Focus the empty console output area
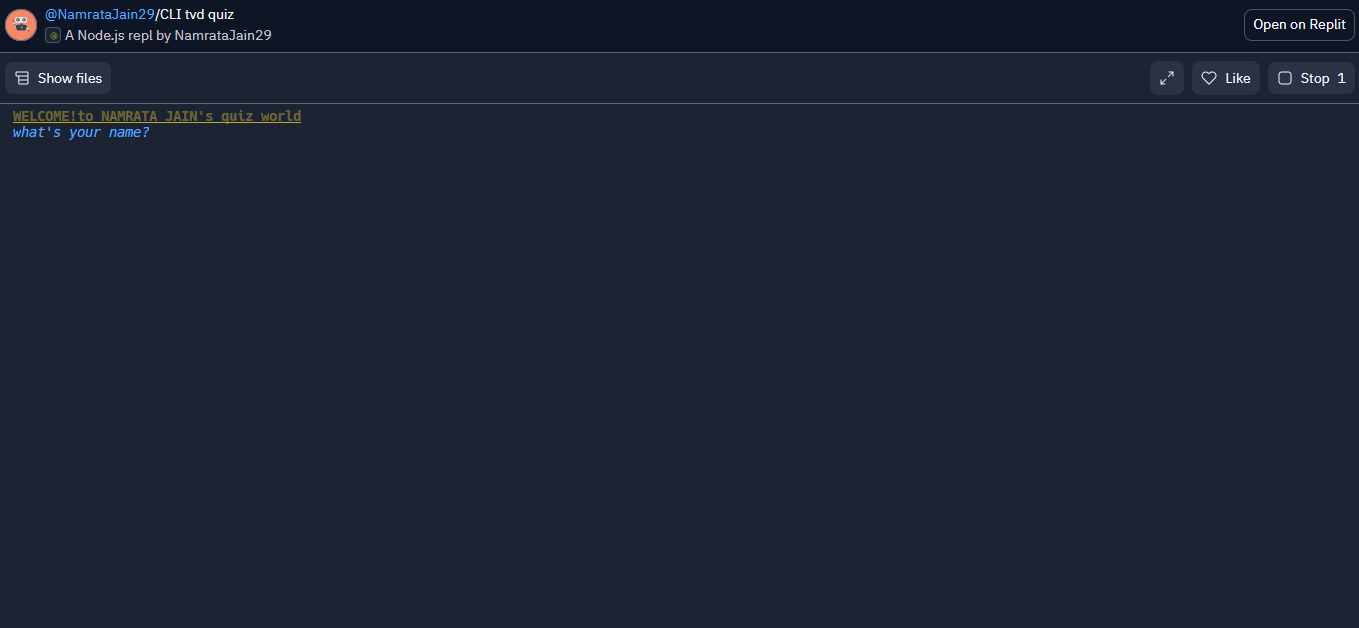 (679, 380)
